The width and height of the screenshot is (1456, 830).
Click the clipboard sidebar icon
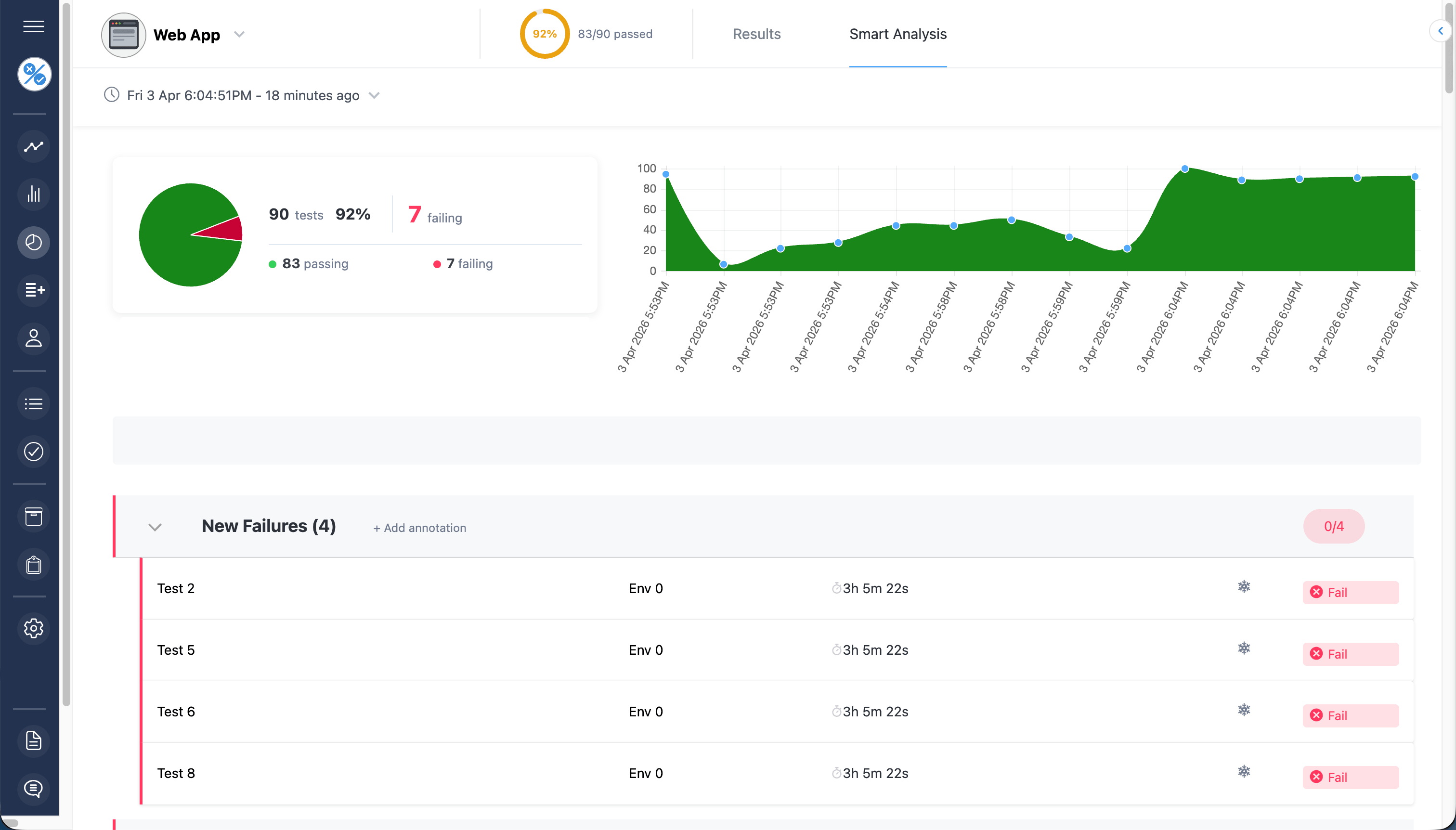34,565
